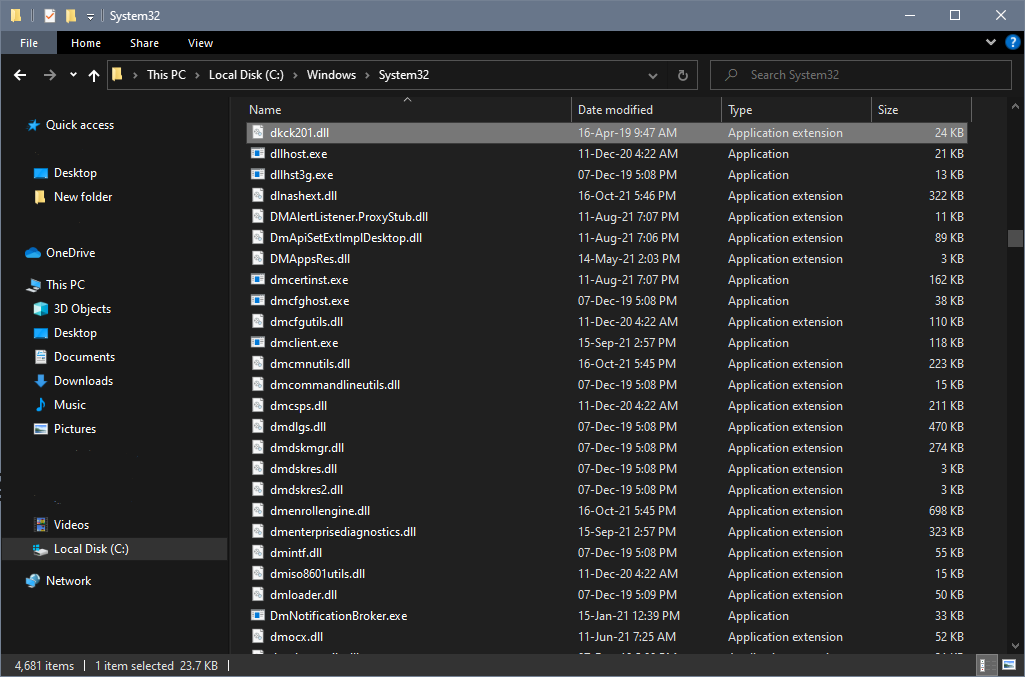
Task: Select the dmiso8601utils.dll file name
Action: [317, 574]
